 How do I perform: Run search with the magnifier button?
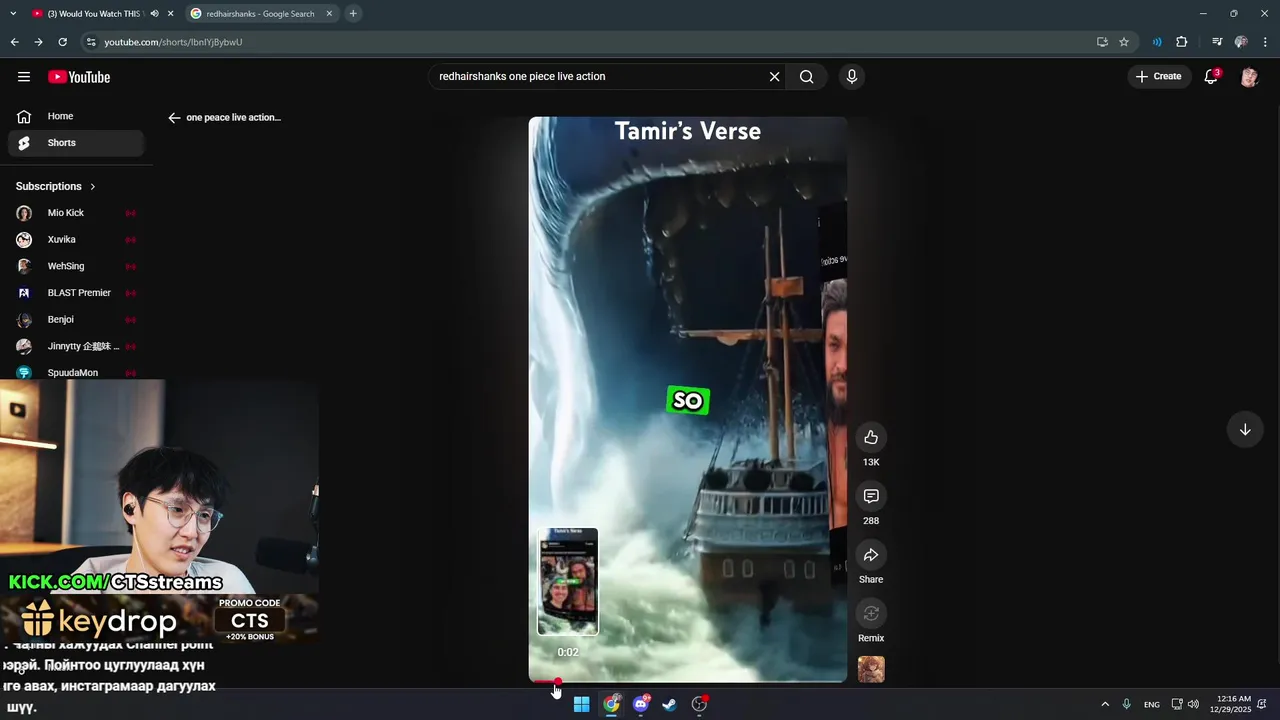(x=806, y=76)
